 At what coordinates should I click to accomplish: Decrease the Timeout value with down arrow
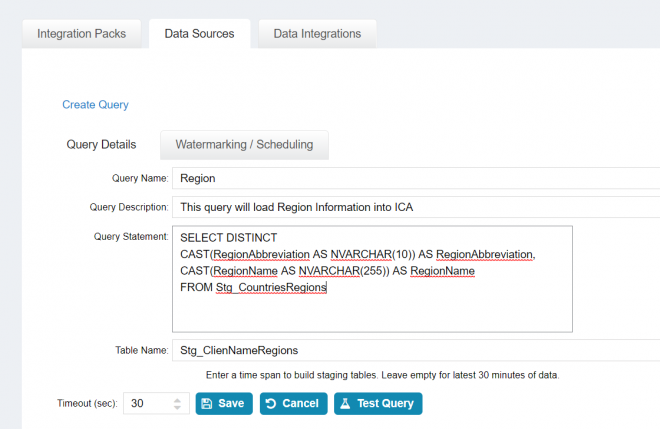[x=178, y=408]
